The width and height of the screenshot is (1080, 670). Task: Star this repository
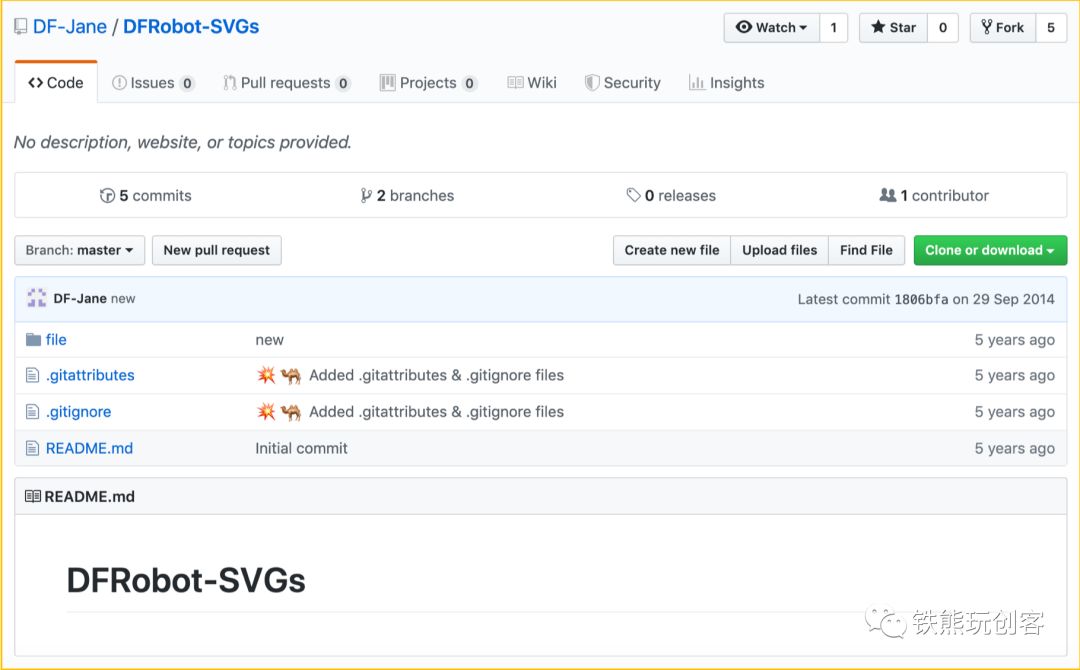893,28
